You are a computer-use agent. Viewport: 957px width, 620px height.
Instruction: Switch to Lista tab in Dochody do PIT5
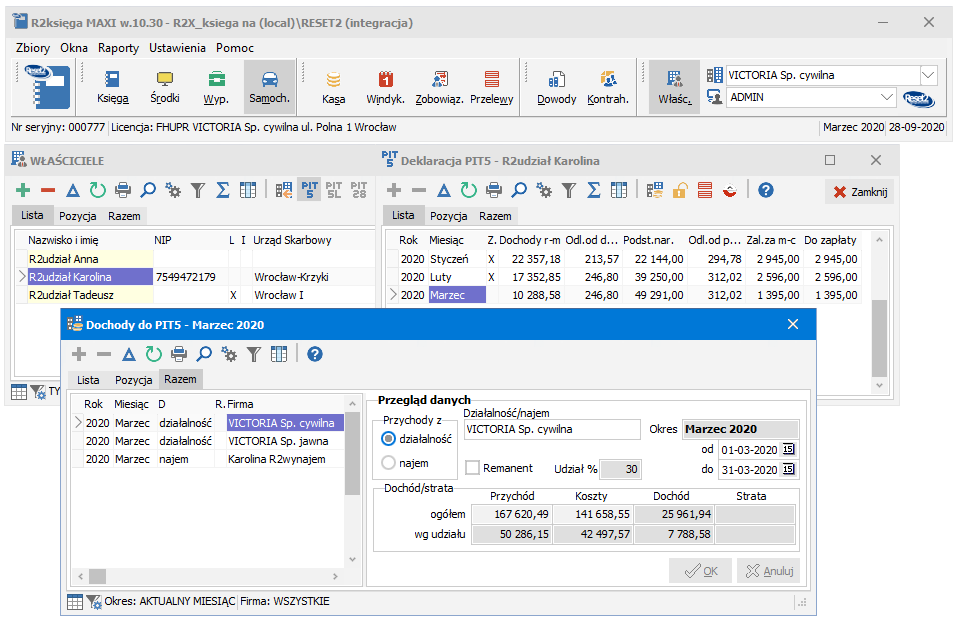coord(88,380)
